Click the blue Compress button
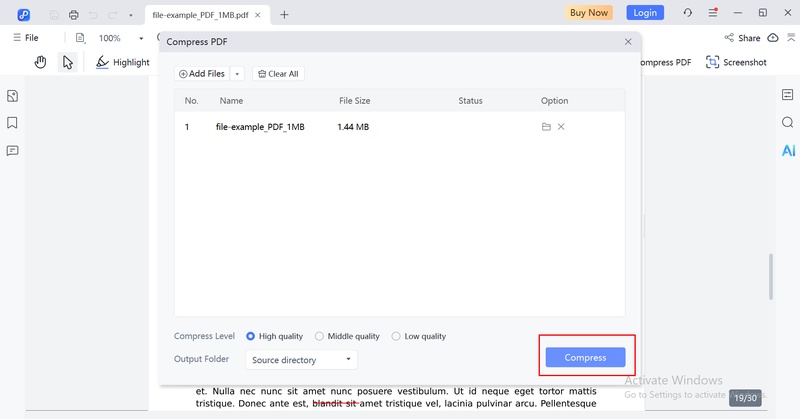The image size is (800, 419). tap(585, 357)
